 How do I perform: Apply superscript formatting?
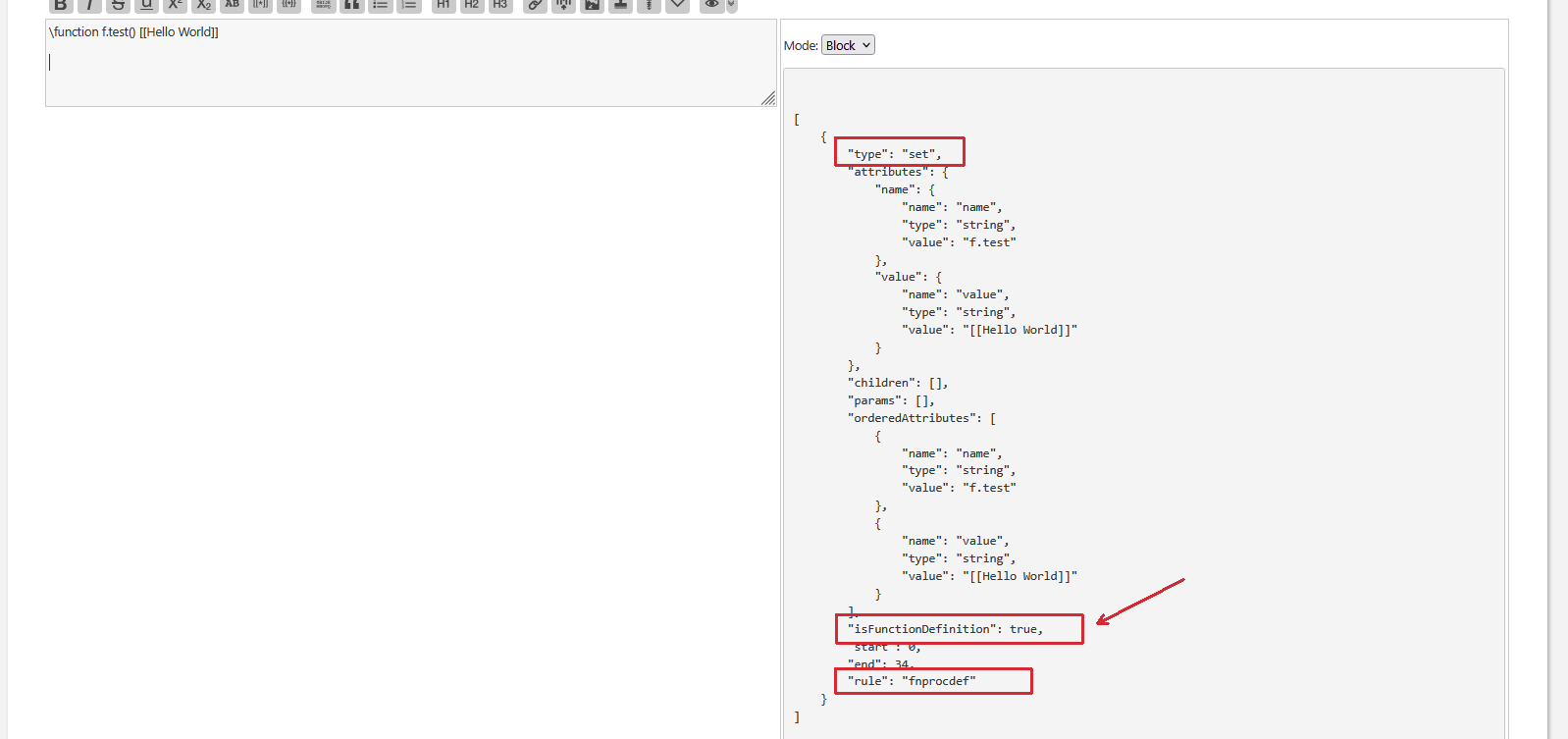[x=176, y=5]
